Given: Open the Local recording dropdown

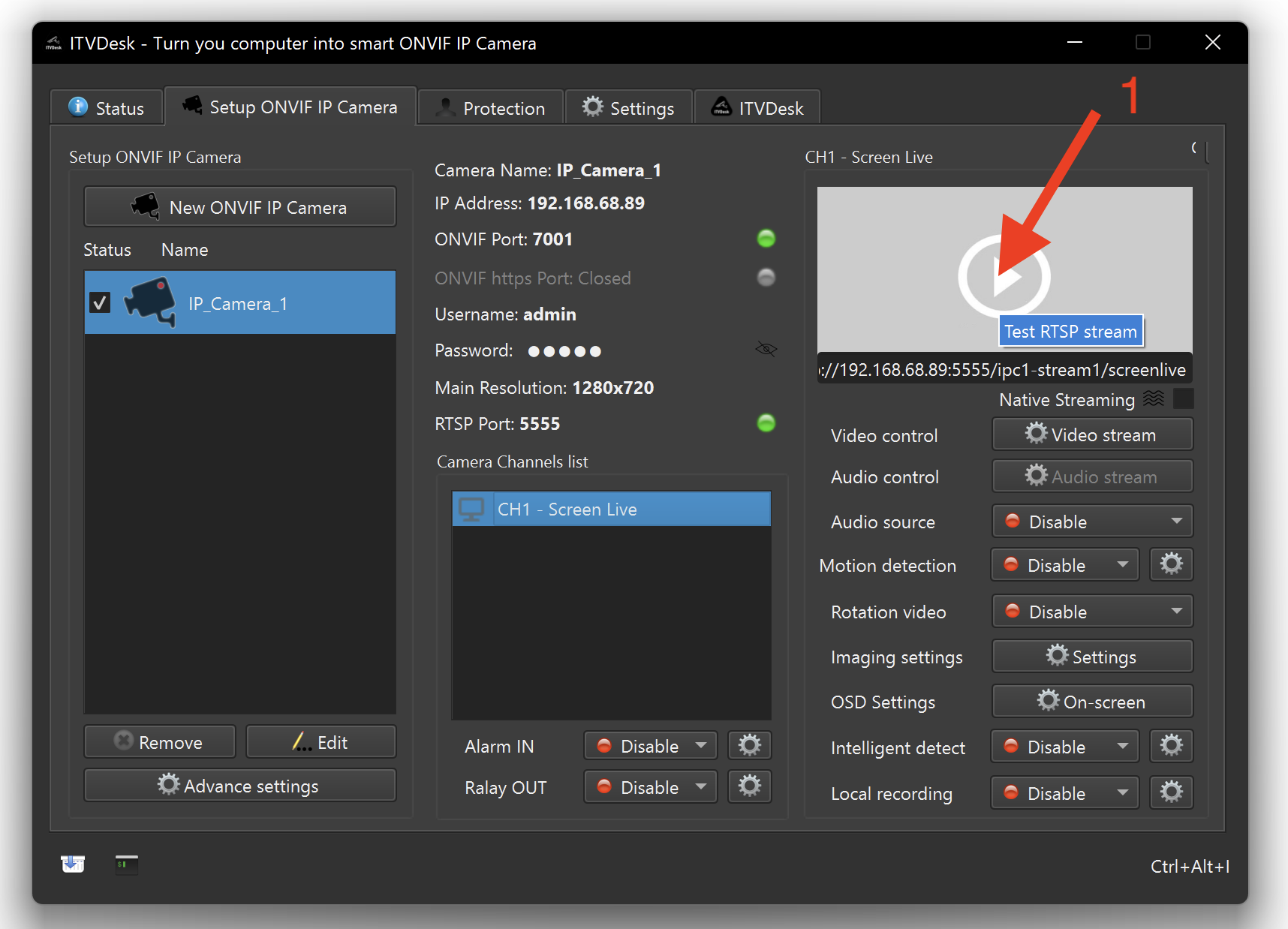Looking at the screenshot, I should pyautogui.click(x=1064, y=793).
